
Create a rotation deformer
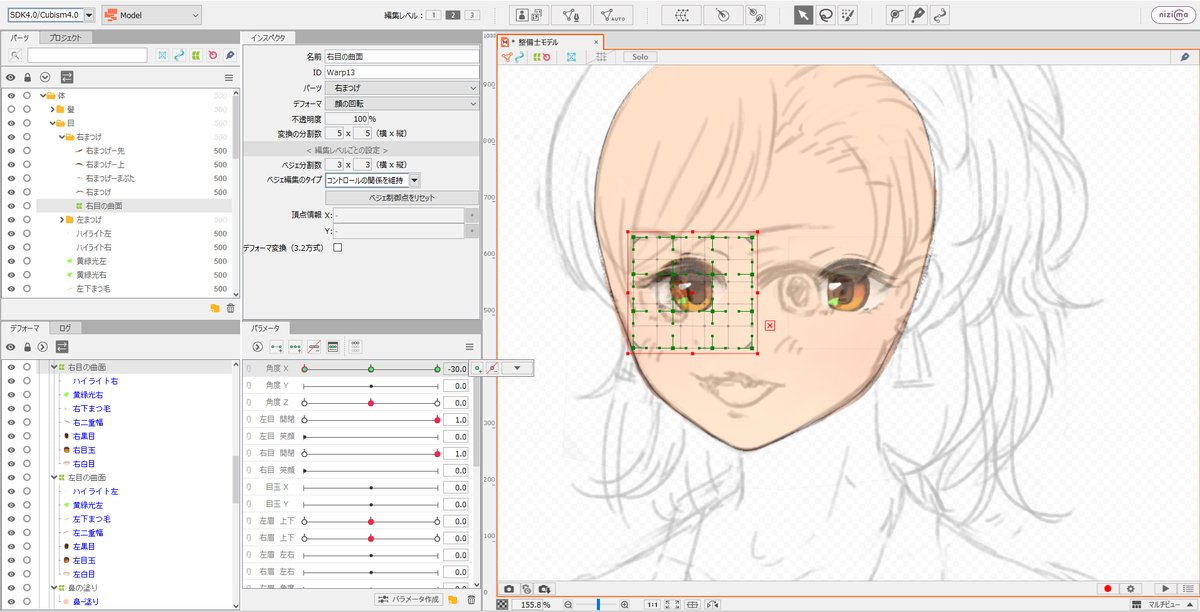(x=723, y=15)
